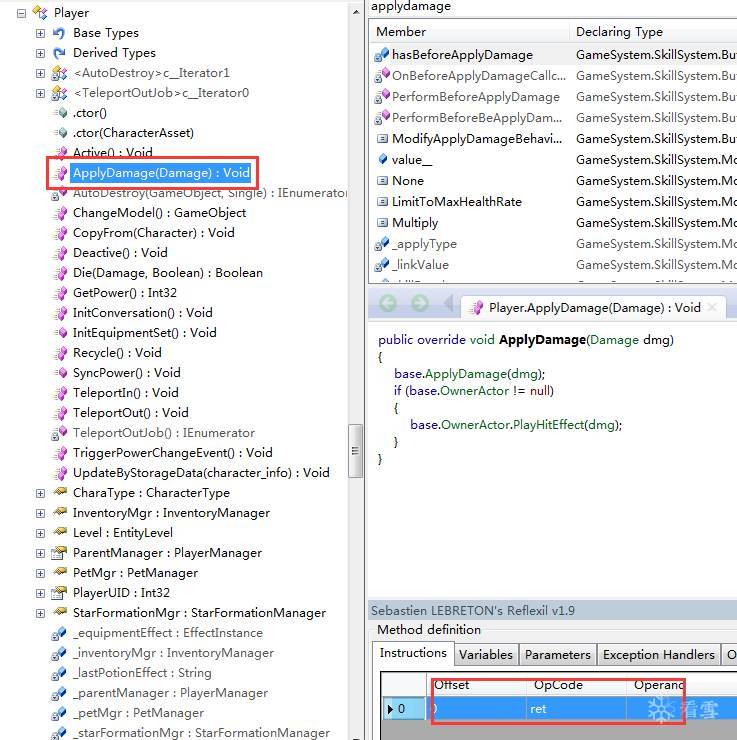This screenshot has width=737, height=740.
Task: Follow the PlayHitEffect link in code
Action: pos(548,425)
